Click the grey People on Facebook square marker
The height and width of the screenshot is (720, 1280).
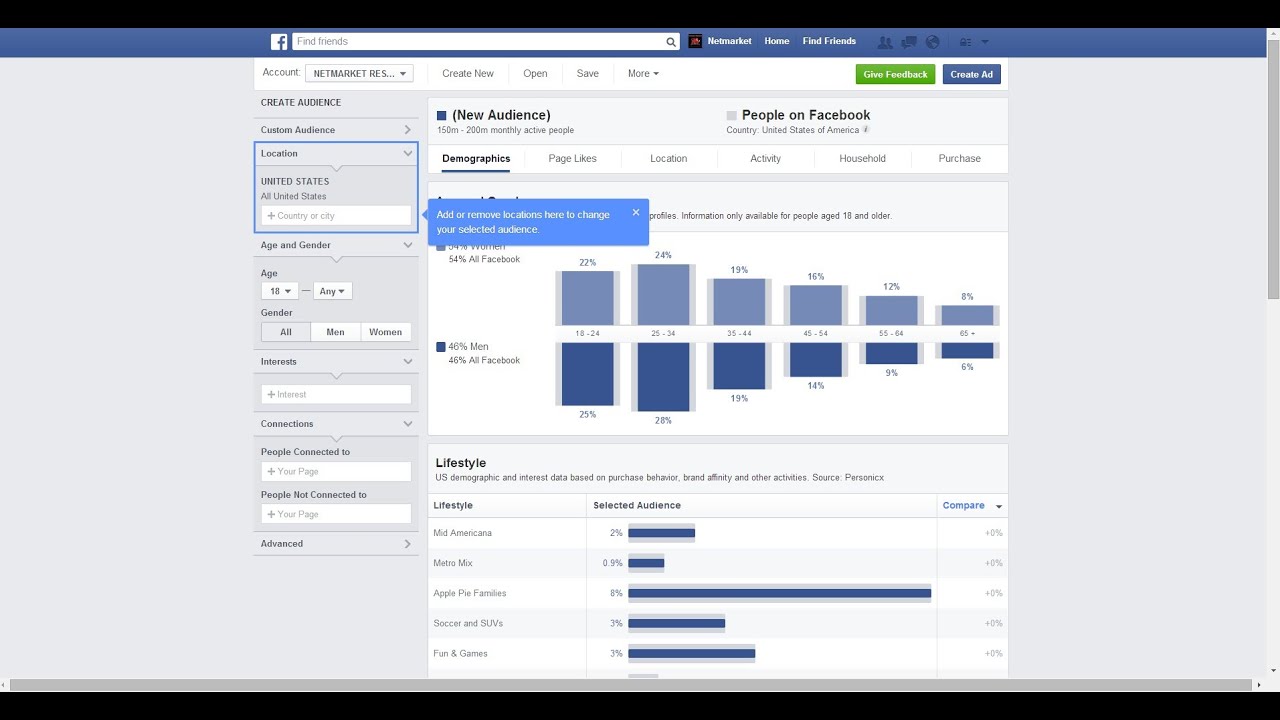pos(732,116)
